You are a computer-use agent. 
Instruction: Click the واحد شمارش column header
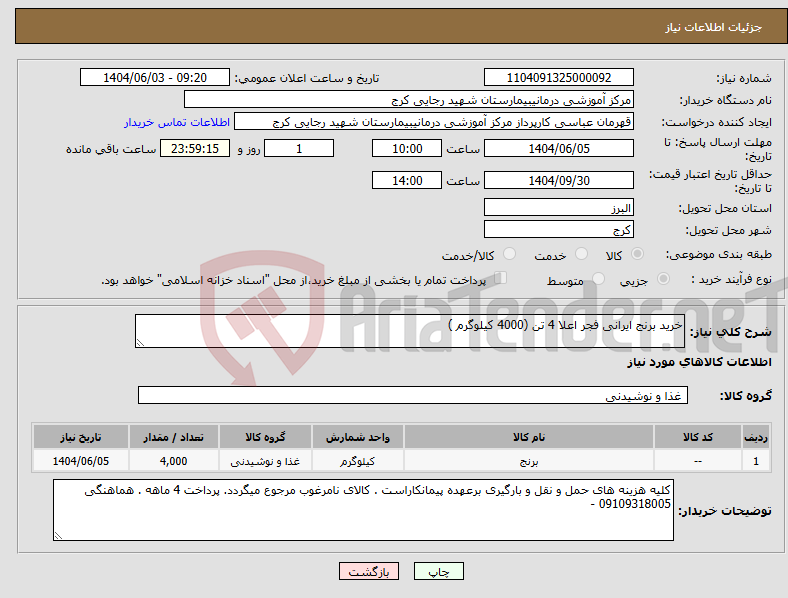pos(357,437)
